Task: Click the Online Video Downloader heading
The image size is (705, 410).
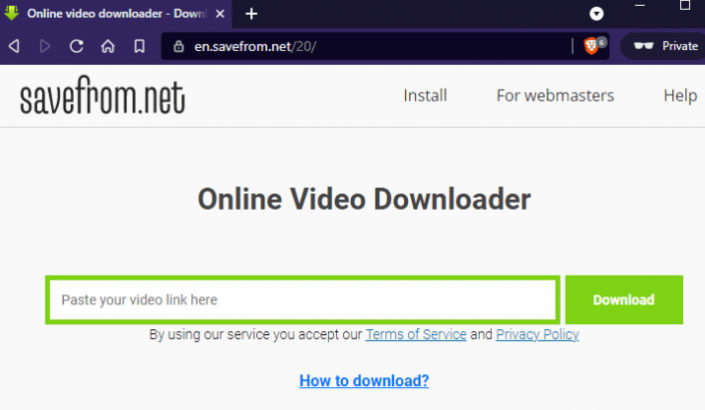Action: point(364,199)
